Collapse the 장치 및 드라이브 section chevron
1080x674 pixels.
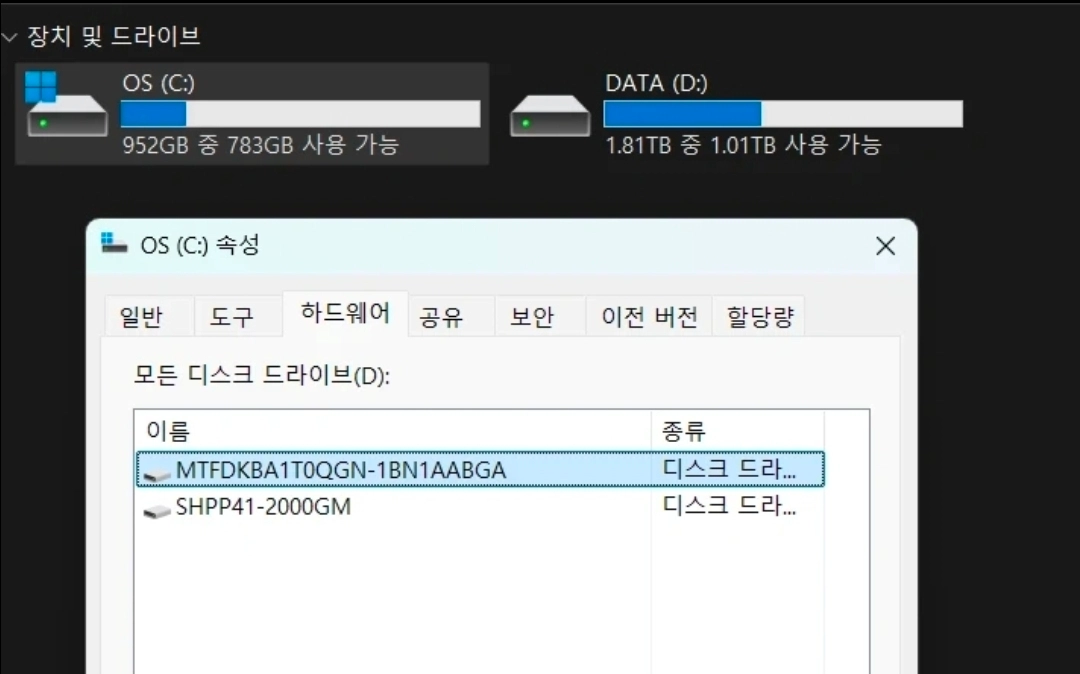pyautogui.click(x=10, y=37)
